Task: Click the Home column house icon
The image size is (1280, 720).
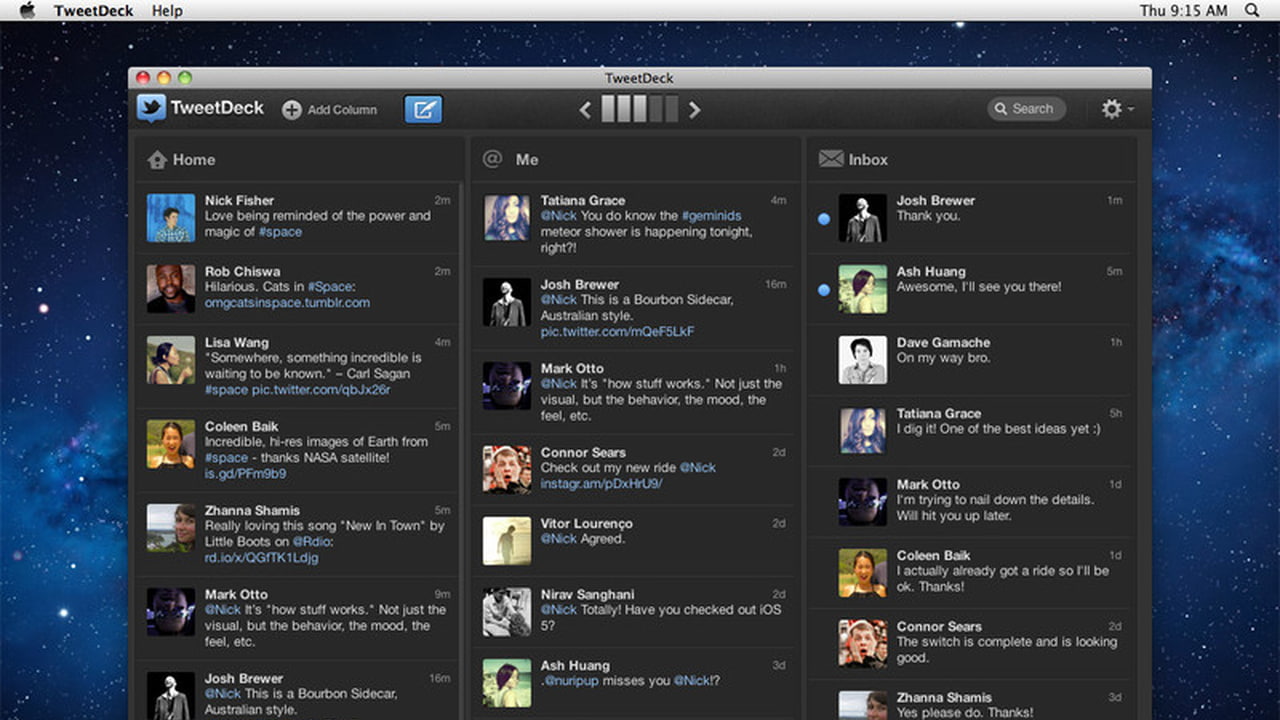Action: click(157, 159)
